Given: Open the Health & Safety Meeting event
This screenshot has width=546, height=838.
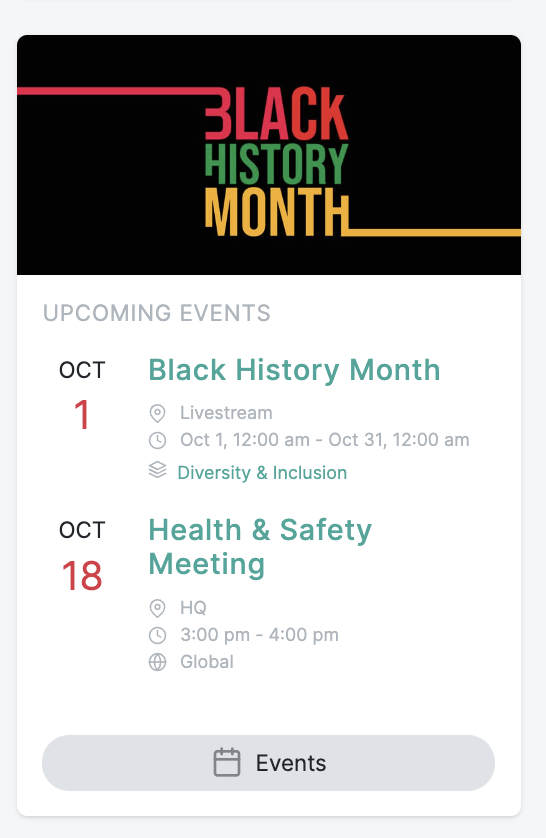Looking at the screenshot, I should click(260, 547).
